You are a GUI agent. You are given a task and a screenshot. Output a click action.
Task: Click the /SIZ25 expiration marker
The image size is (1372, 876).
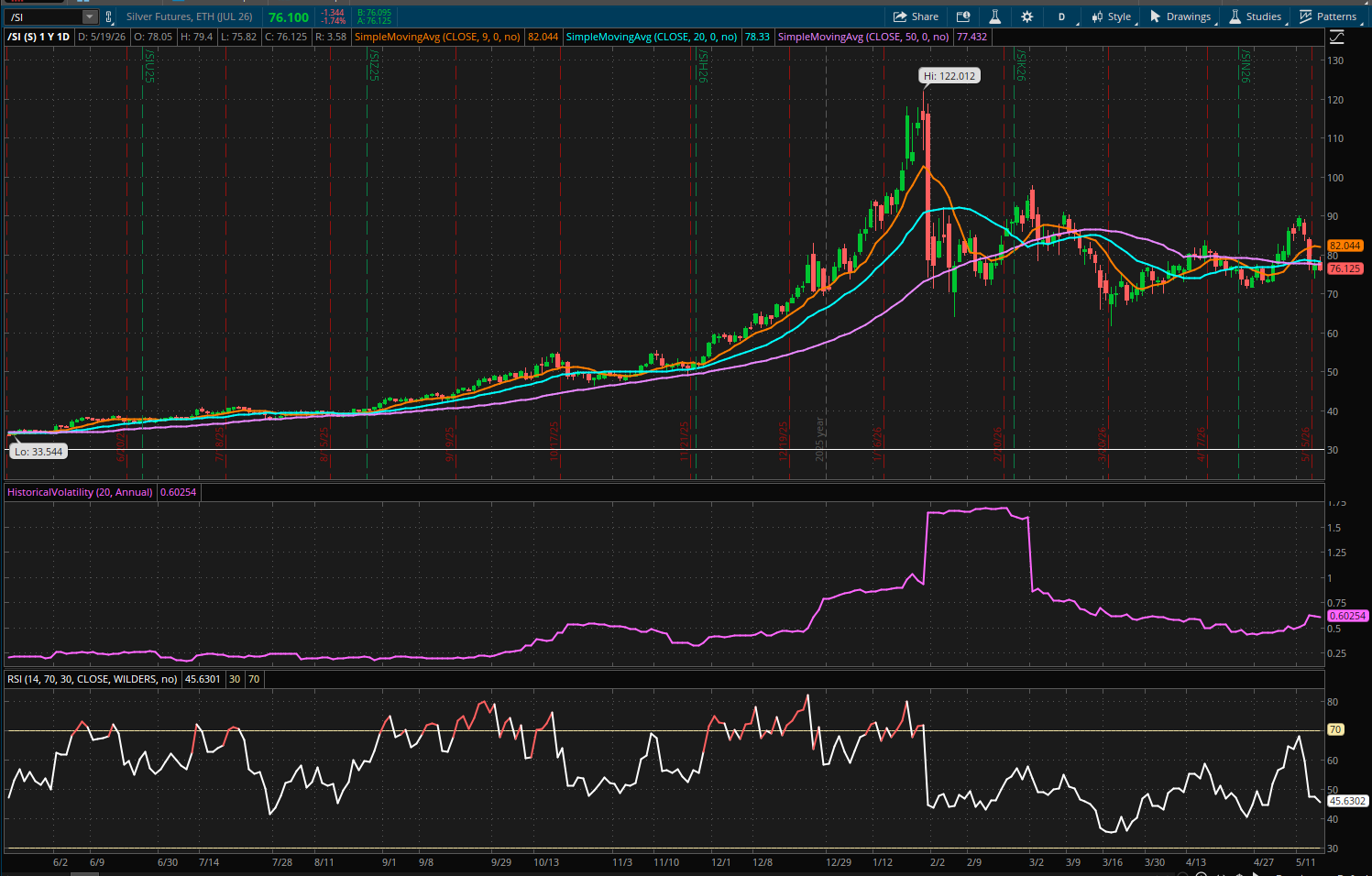pyautogui.click(x=374, y=66)
